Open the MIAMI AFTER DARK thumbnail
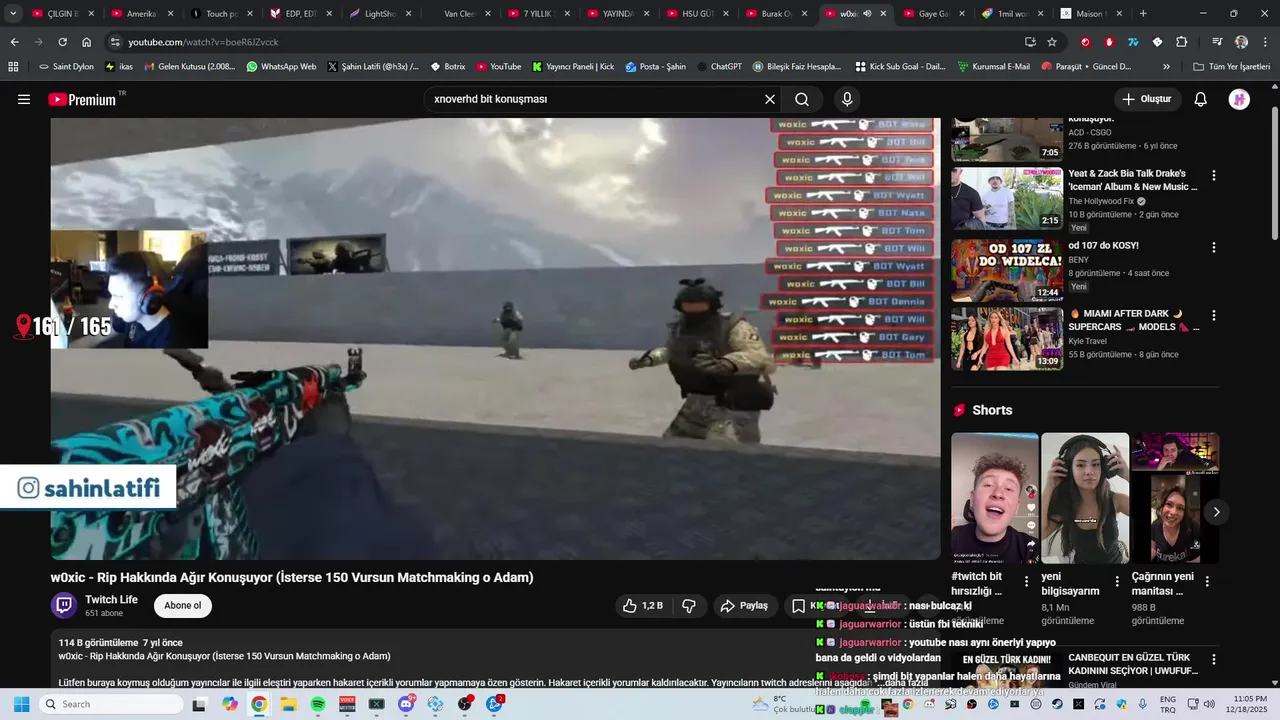 [1007, 338]
